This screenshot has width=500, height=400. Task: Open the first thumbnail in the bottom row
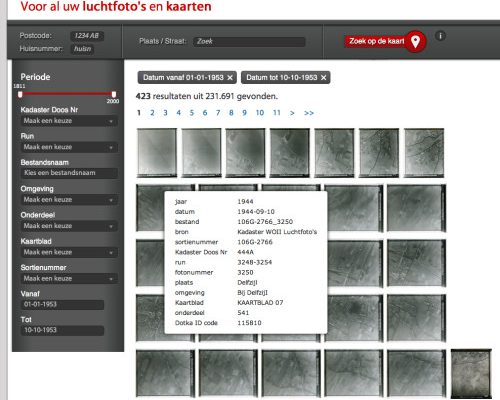tap(165, 373)
